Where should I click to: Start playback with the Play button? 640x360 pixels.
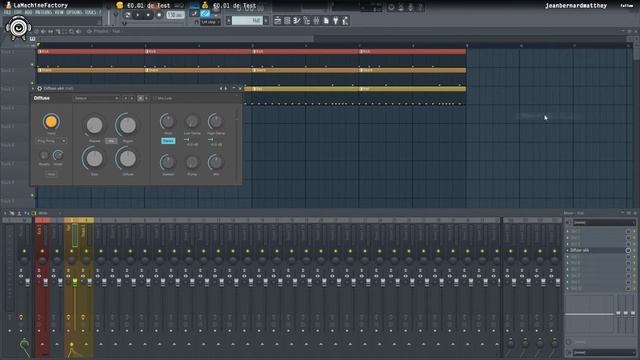click(138, 15)
